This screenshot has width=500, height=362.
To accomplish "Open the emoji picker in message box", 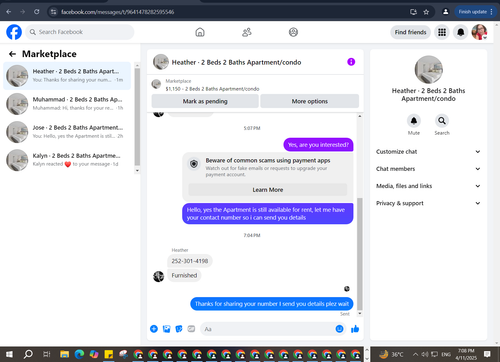I will click(x=339, y=329).
